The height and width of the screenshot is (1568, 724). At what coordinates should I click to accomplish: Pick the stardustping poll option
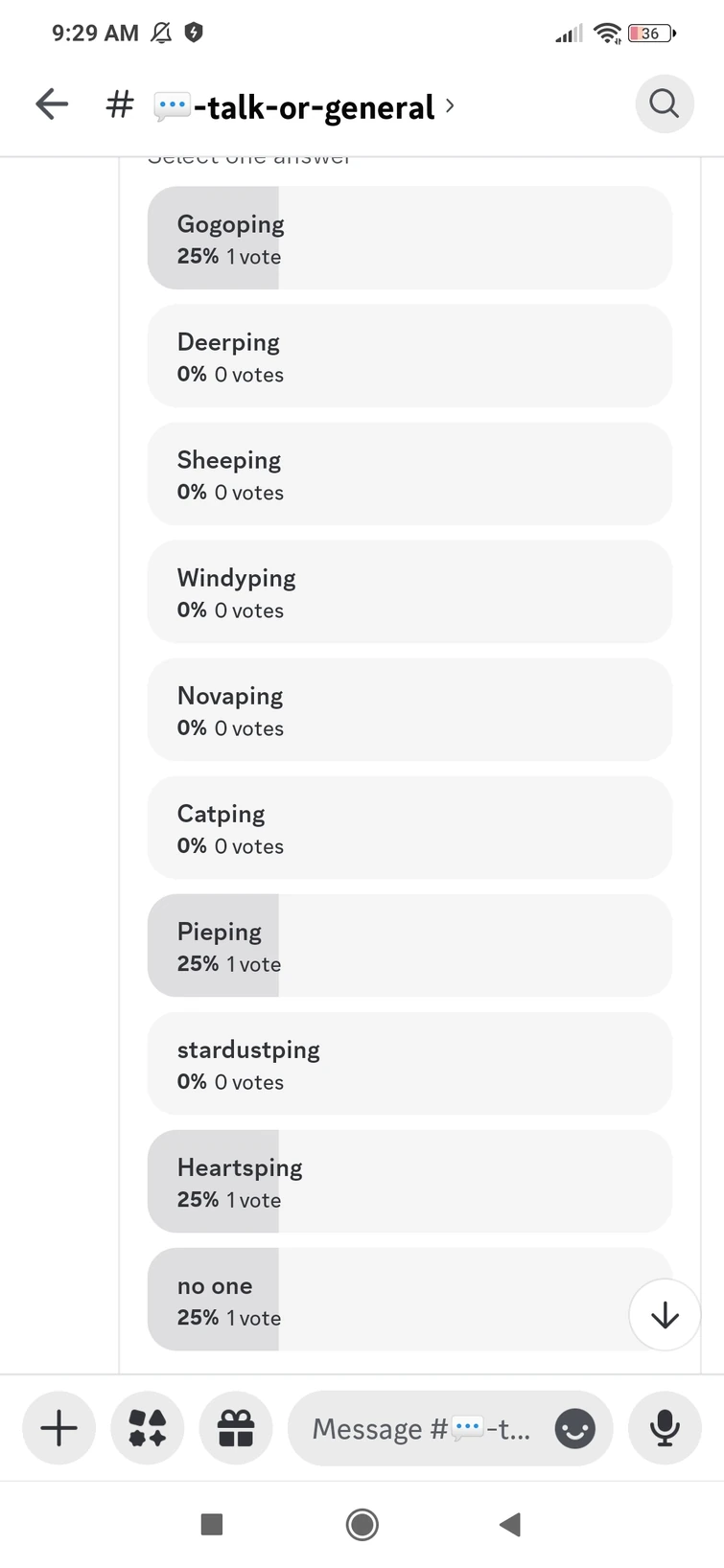[409, 1063]
